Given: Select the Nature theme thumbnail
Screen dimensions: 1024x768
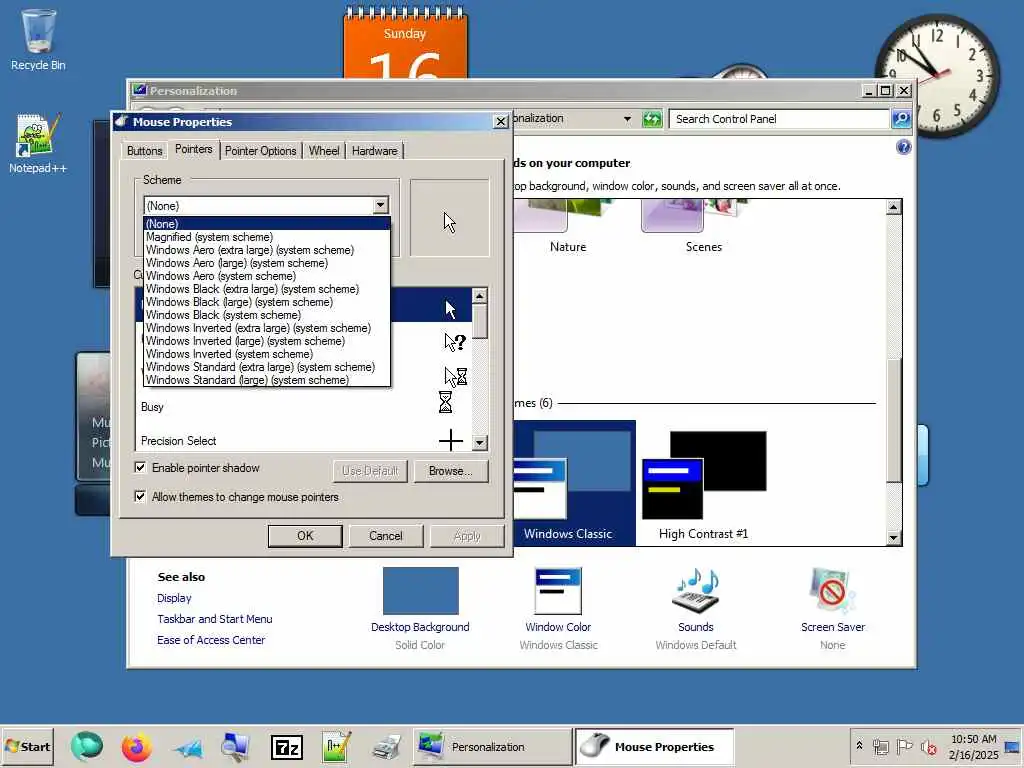Looking at the screenshot, I should point(568,227).
